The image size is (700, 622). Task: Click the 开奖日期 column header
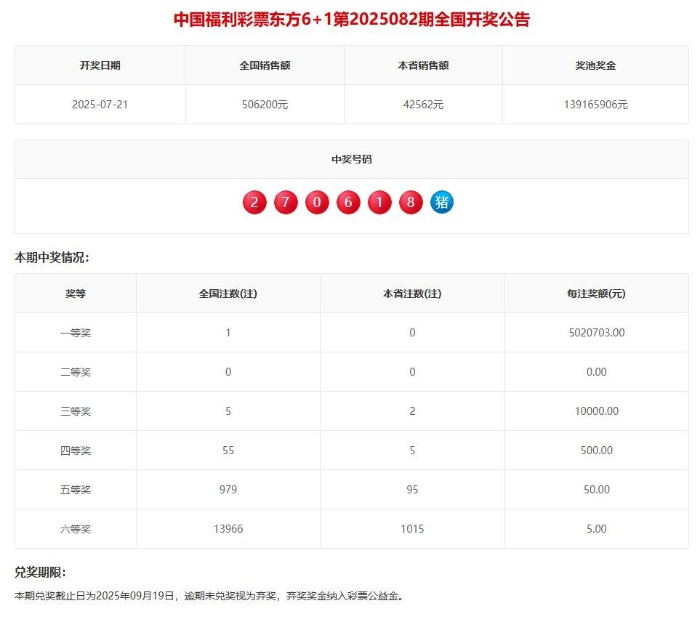(100, 66)
